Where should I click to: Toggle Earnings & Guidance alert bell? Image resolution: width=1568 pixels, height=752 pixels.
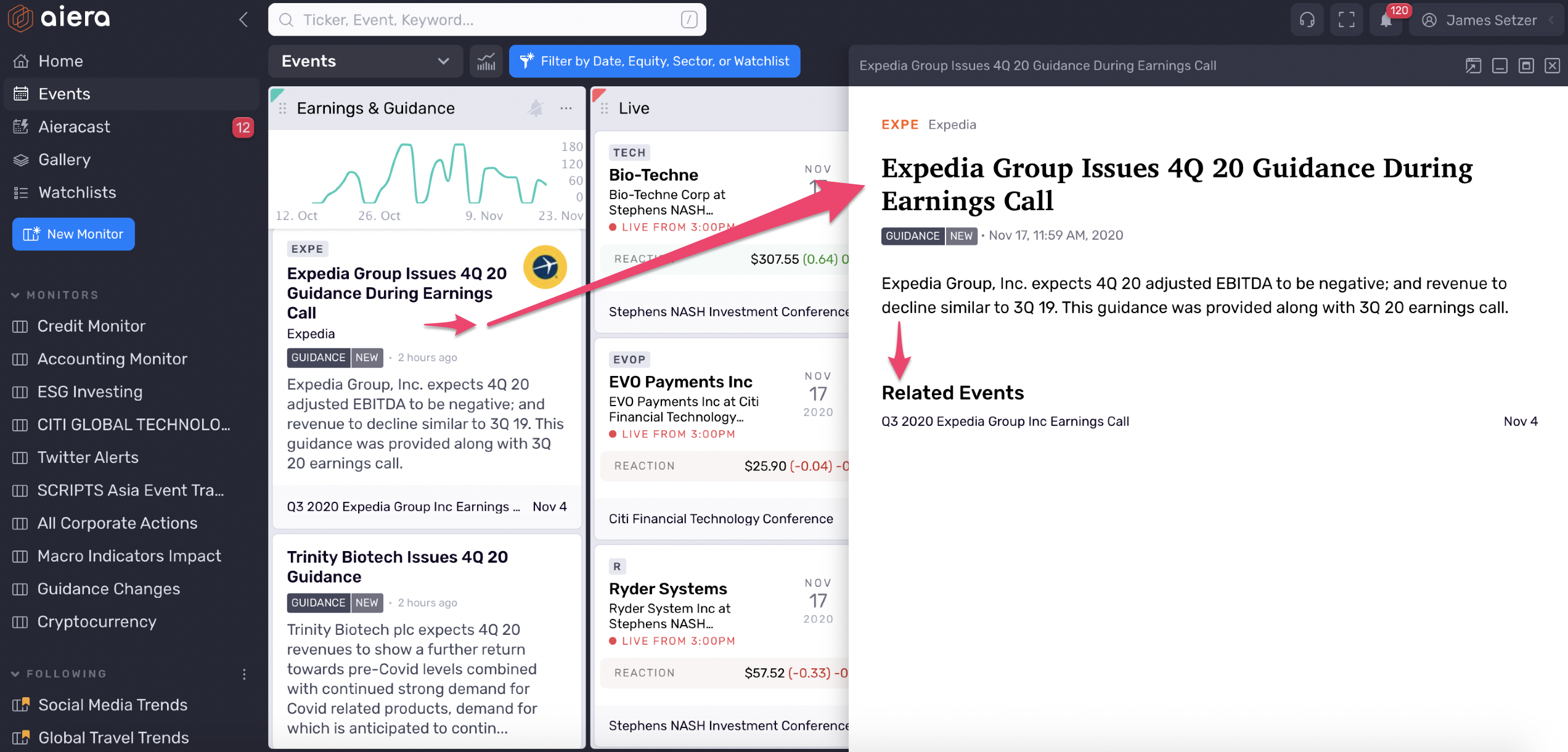(536, 108)
